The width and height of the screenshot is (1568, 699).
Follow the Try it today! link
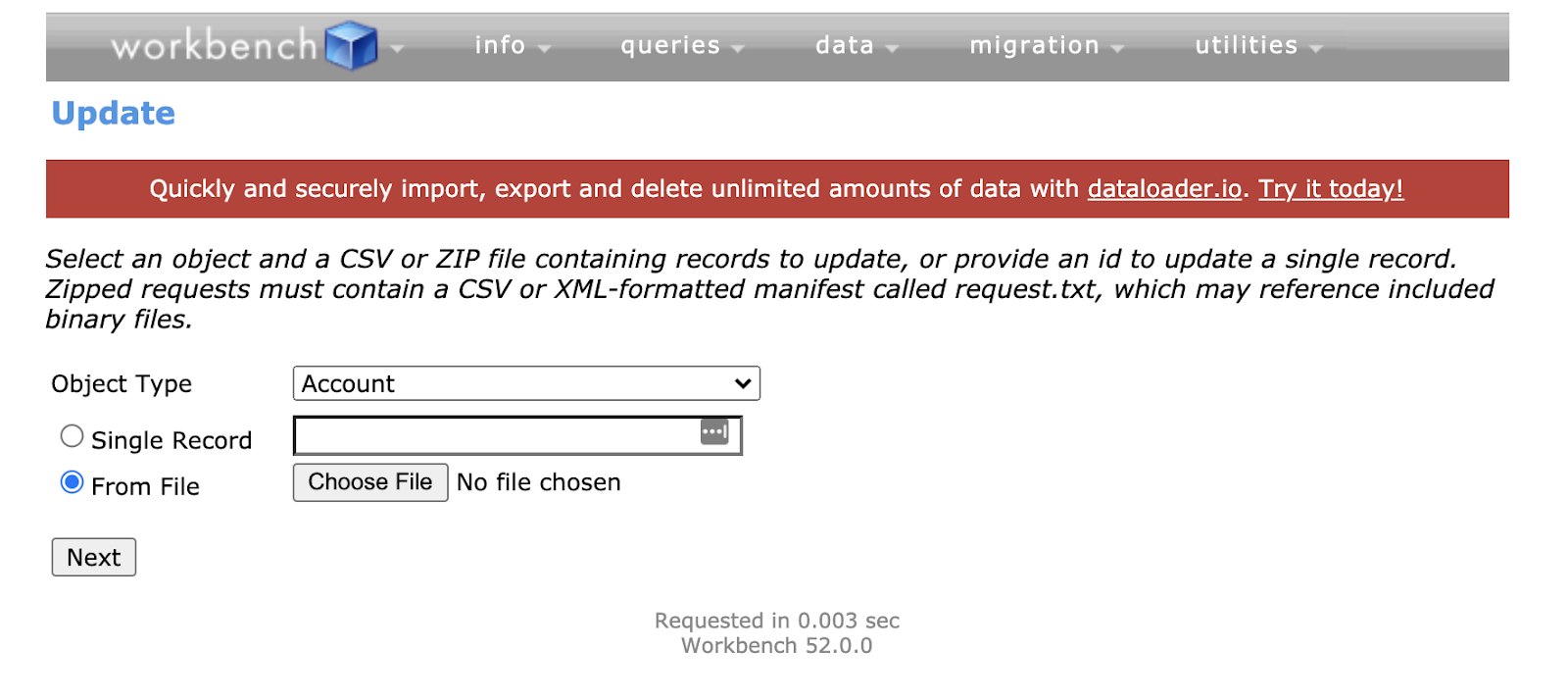tap(1331, 188)
